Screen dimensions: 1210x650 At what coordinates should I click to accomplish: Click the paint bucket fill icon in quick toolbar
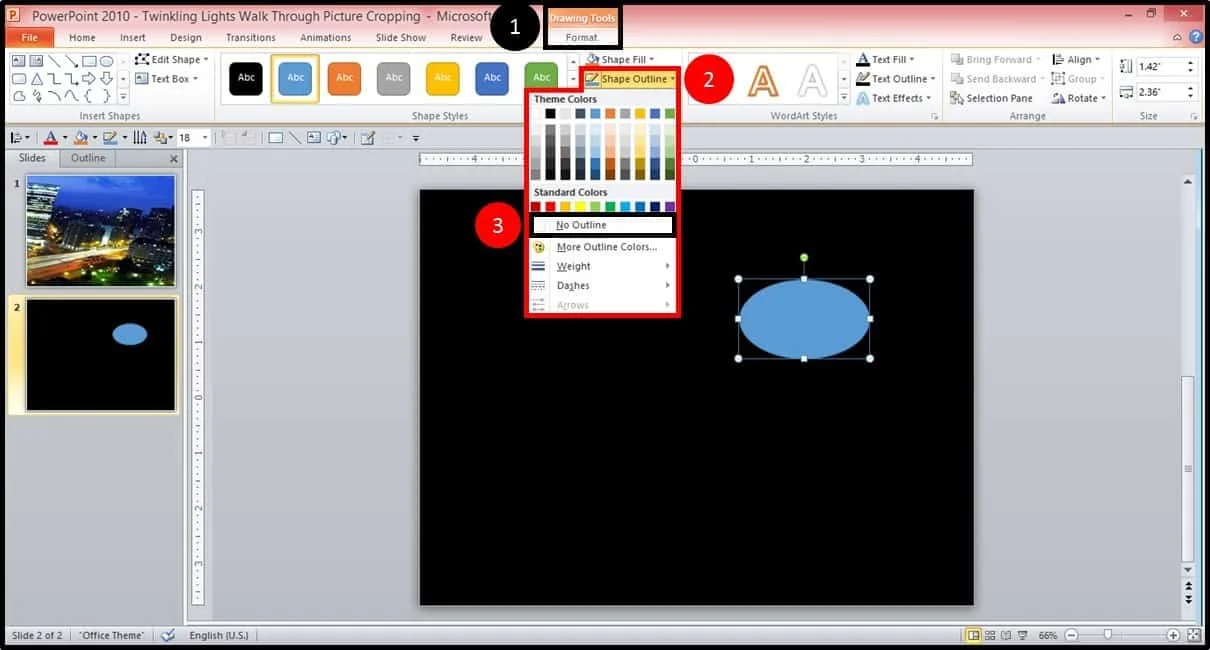tap(81, 138)
